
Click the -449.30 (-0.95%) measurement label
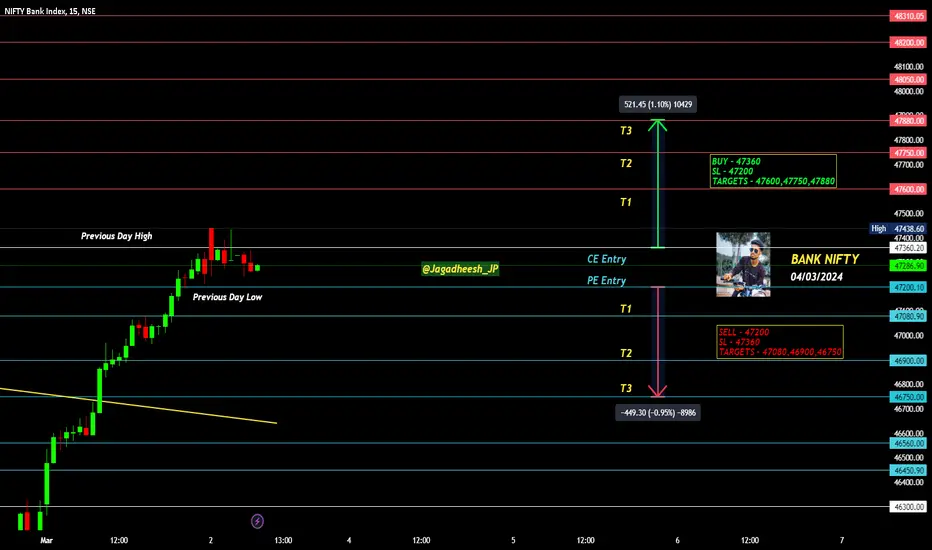[658, 413]
